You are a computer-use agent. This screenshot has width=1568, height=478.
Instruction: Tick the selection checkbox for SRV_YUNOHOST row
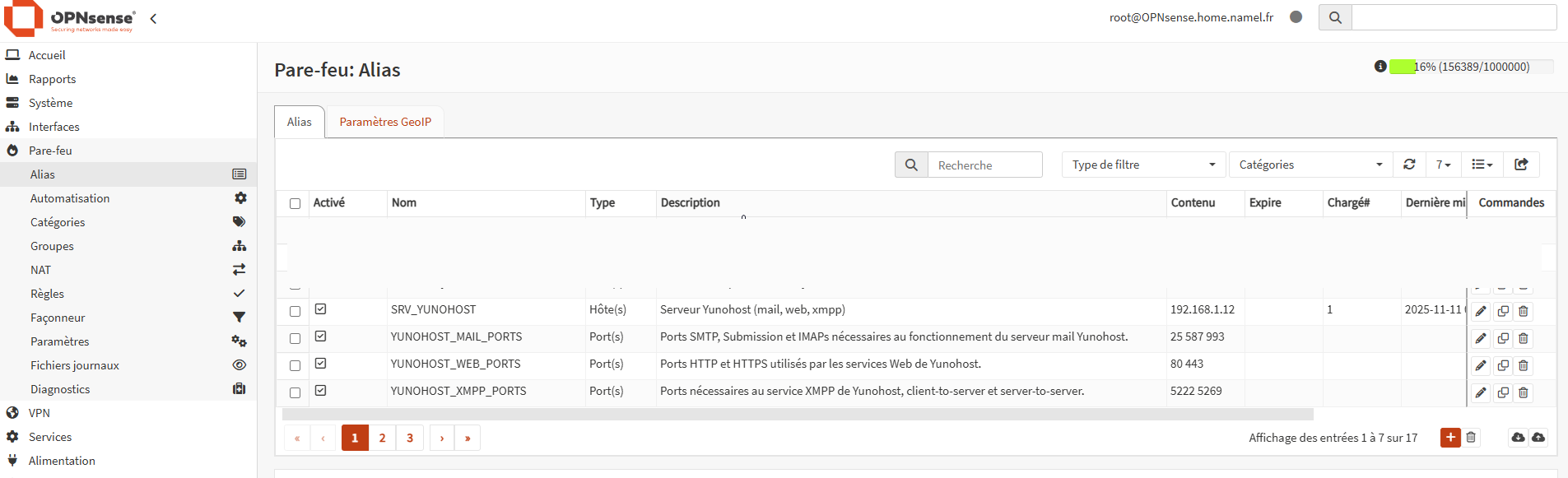(x=295, y=311)
